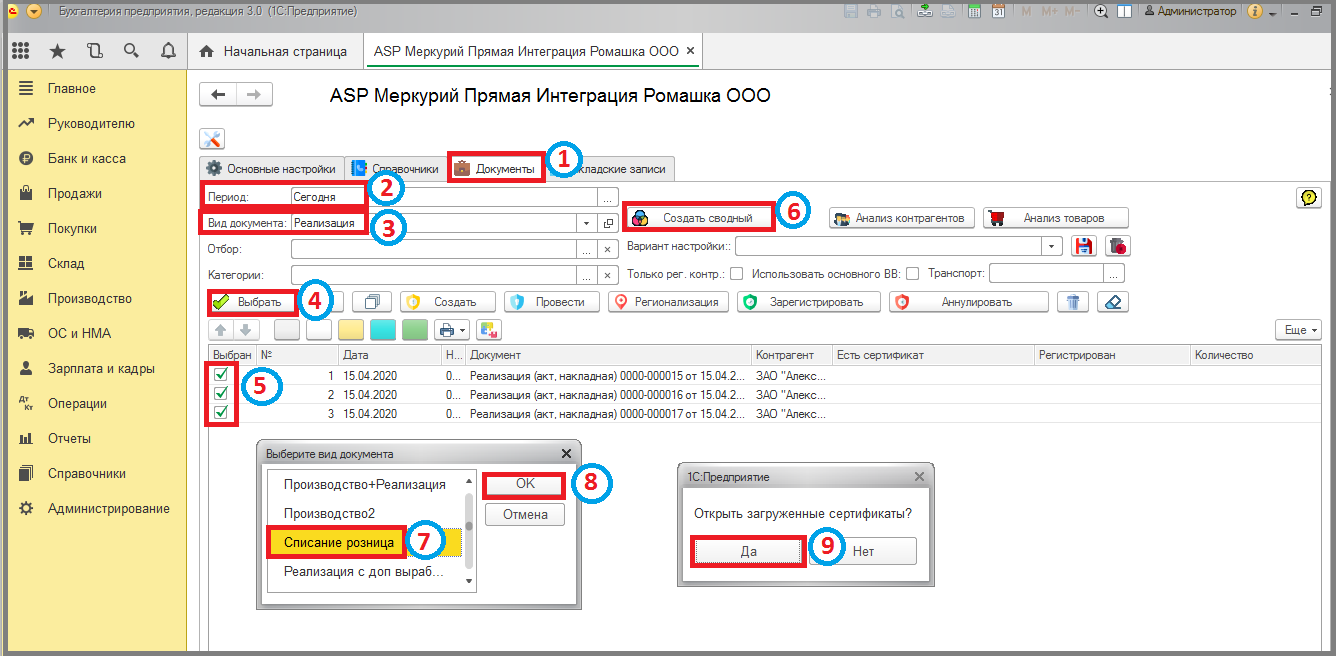Click the Выбрать button

pos(254,301)
